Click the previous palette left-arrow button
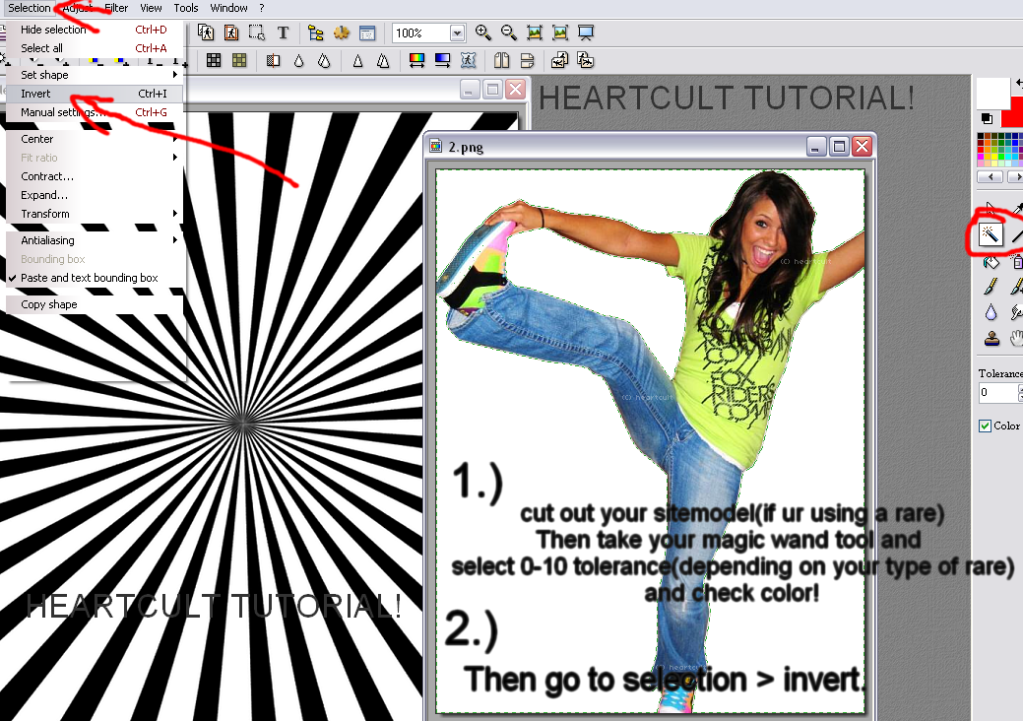This screenshot has width=1023, height=721. pos(992,177)
